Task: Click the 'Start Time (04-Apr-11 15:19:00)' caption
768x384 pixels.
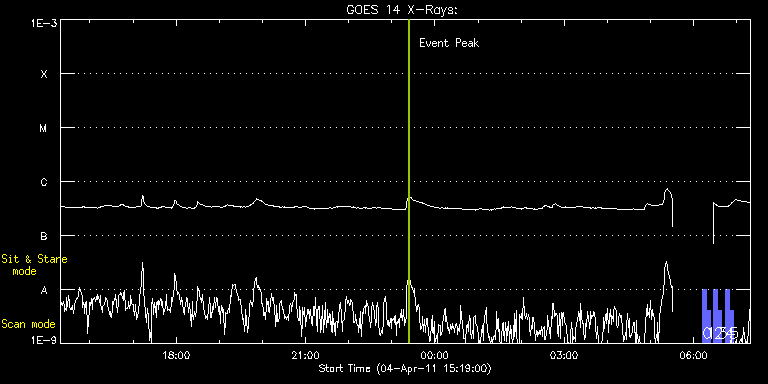Action: pyautogui.click(x=405, y=368)
